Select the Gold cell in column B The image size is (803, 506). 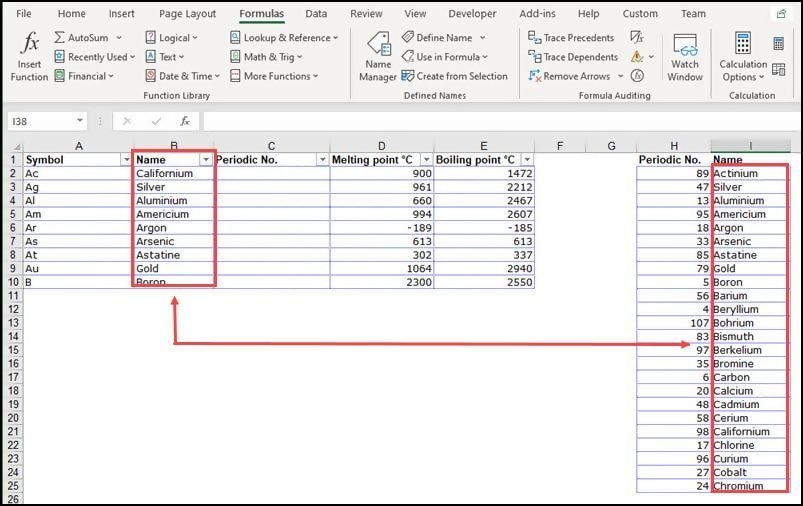tap(174, 268)
